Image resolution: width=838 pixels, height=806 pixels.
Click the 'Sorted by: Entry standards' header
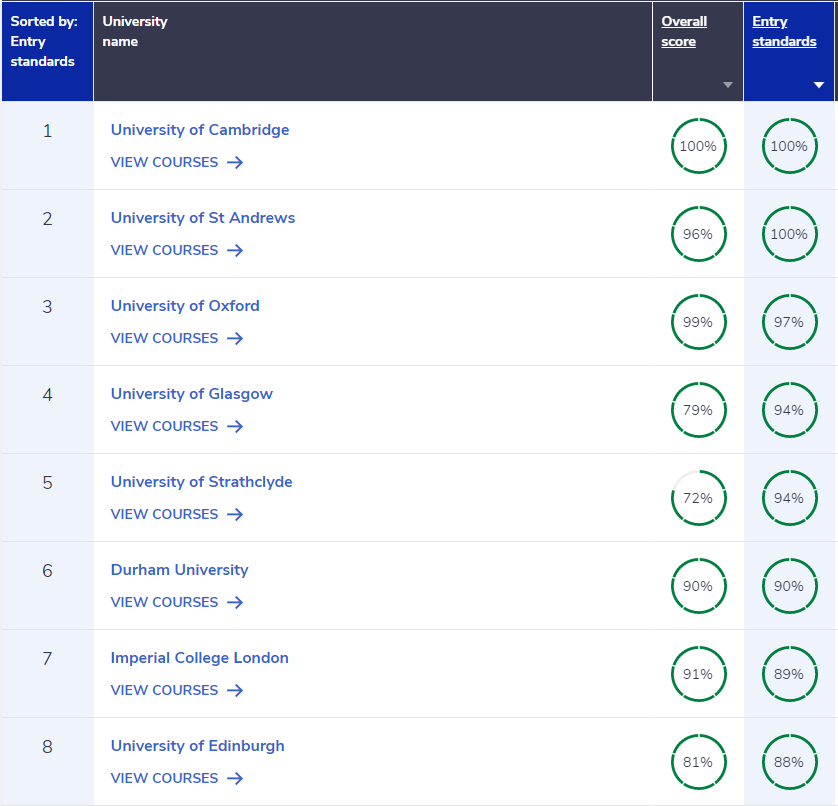pos(48,51)
